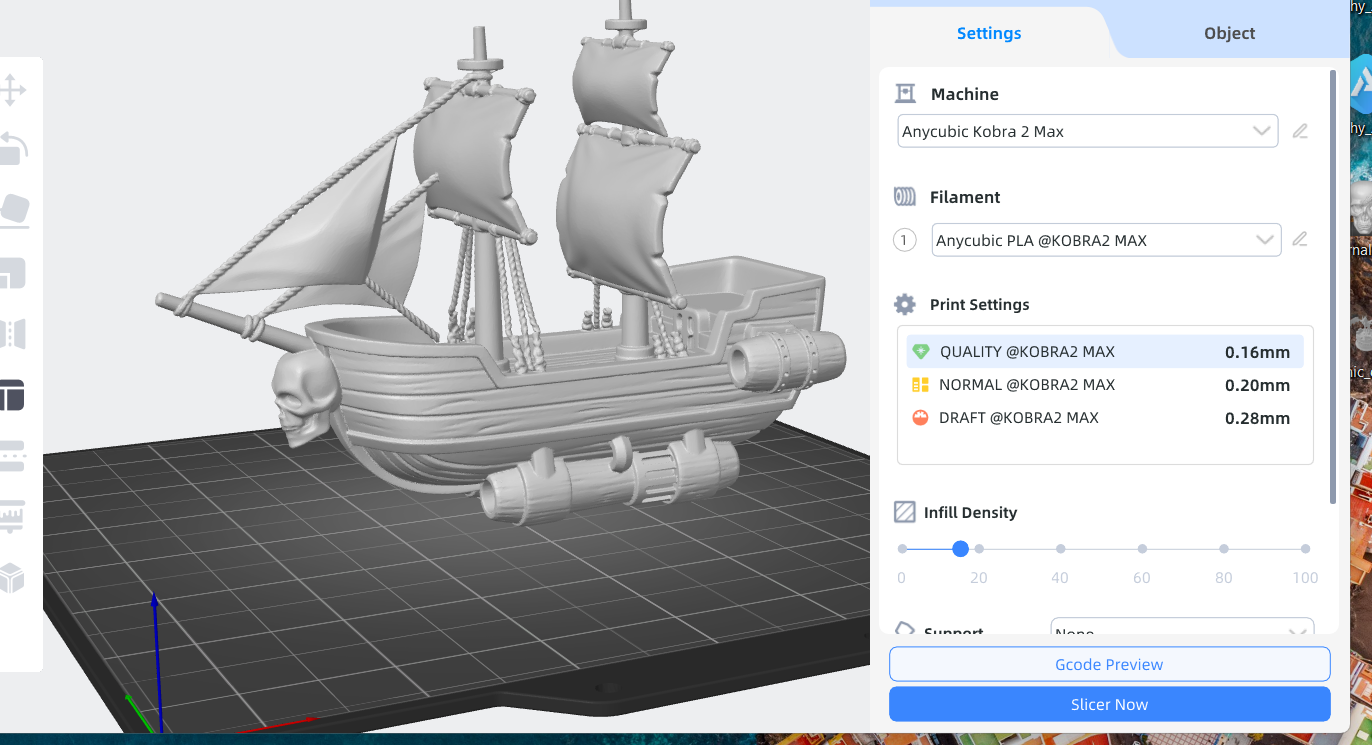
Task: Click the Gcode Preview button
Action: point(1109,664)
